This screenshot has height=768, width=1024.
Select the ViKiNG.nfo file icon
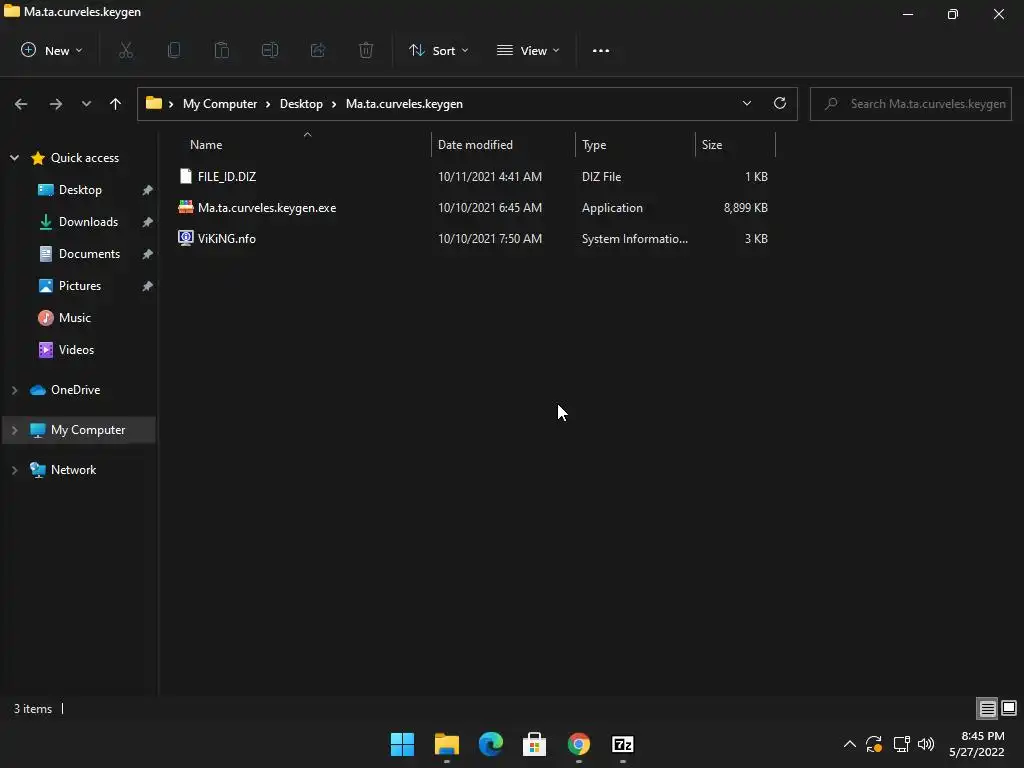tap(185, 238)
